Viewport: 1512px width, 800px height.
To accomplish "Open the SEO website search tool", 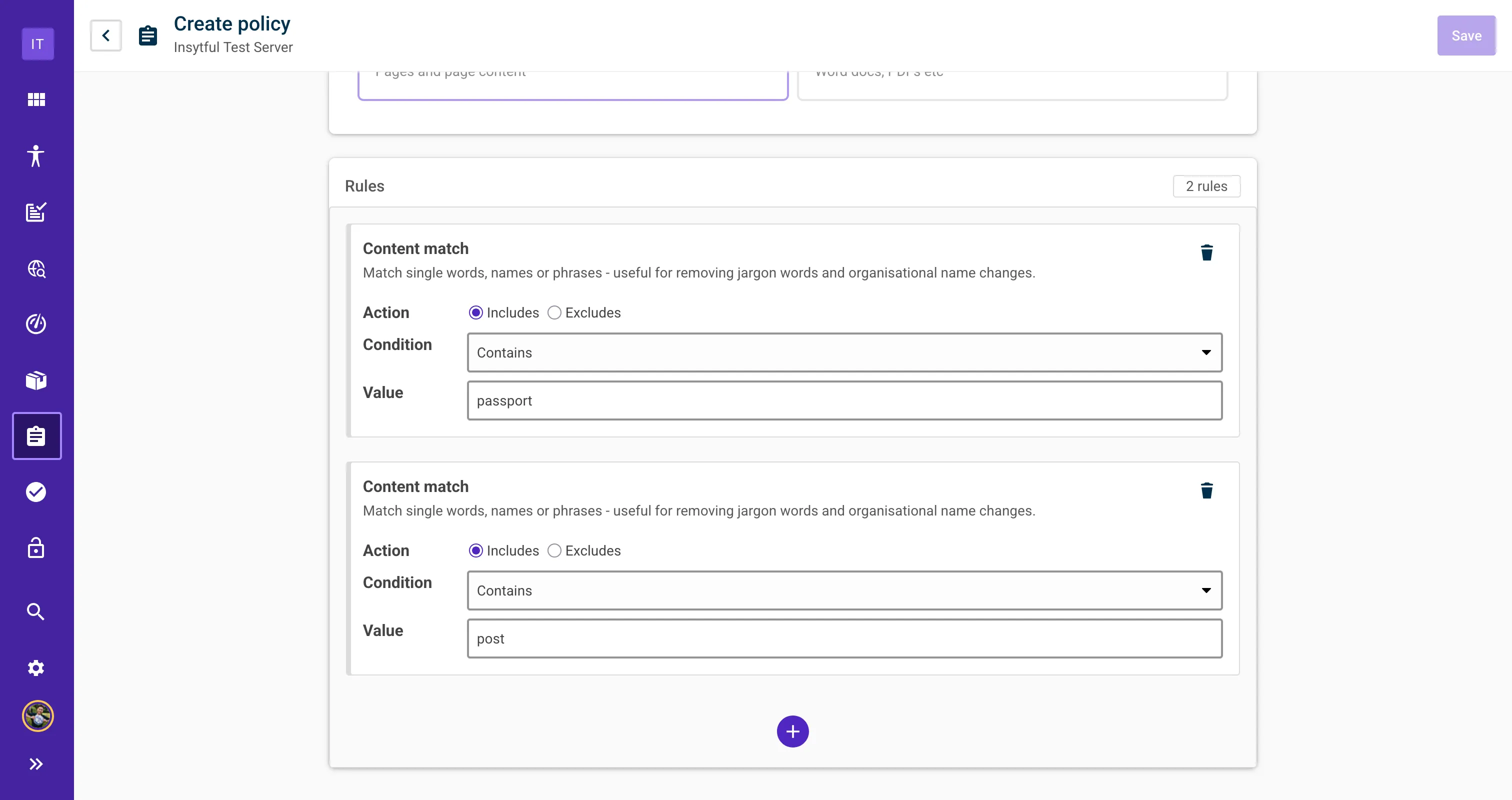I will click(x=36, y=269).
